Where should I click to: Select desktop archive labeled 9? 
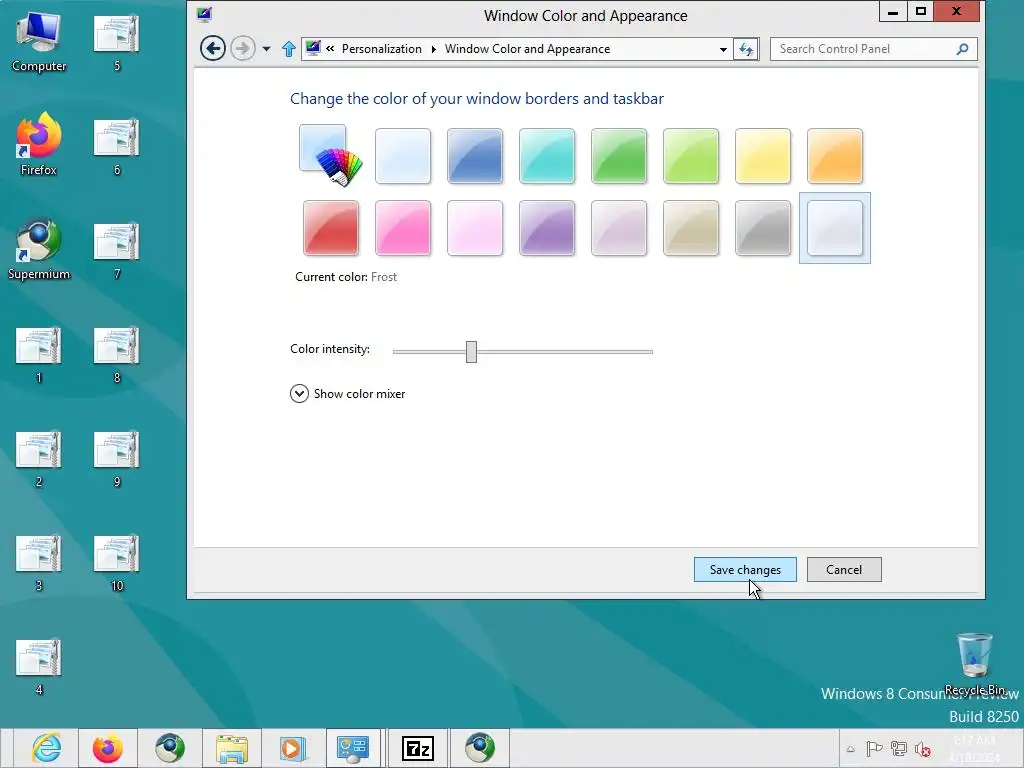pos(117,458)
